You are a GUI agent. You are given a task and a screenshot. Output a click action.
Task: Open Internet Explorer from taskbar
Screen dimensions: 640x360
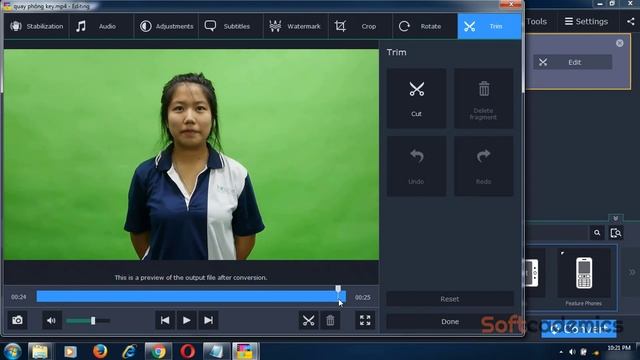click(129, 351)
